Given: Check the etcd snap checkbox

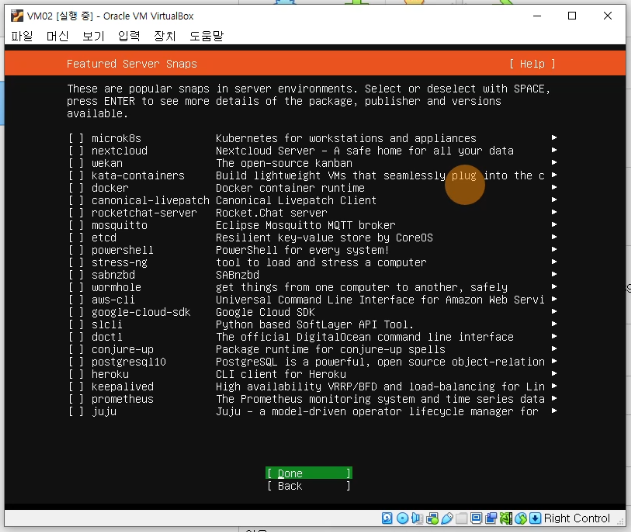Looking at the screenshot, I should coord(76,238).
